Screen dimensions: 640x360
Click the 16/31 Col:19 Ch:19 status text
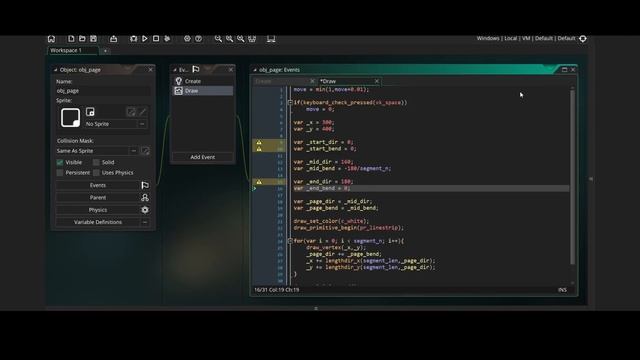(x=277, y=290)
